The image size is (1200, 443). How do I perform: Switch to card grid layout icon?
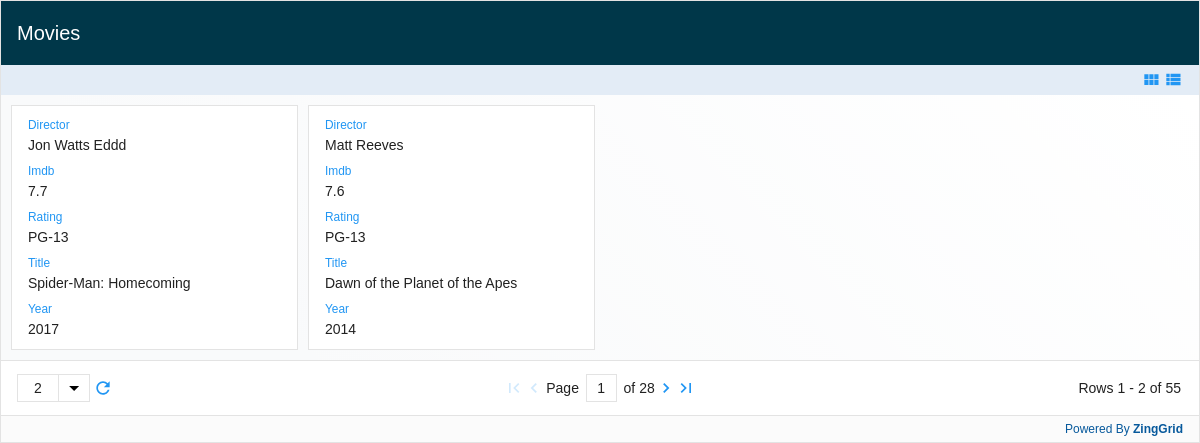(x=1151, y=80)
